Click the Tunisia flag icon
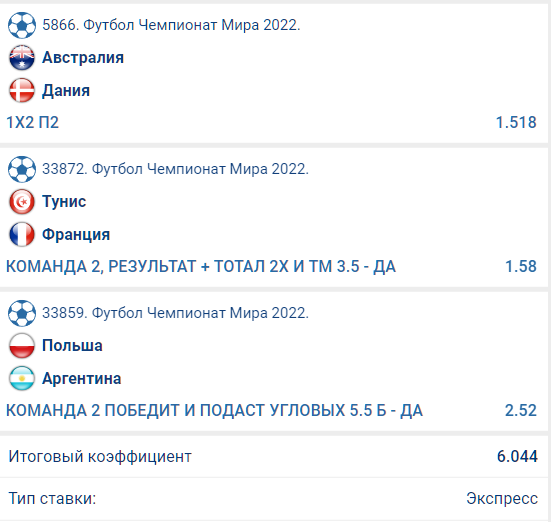The height and width of the screenshot is (522, 551). 22,202
